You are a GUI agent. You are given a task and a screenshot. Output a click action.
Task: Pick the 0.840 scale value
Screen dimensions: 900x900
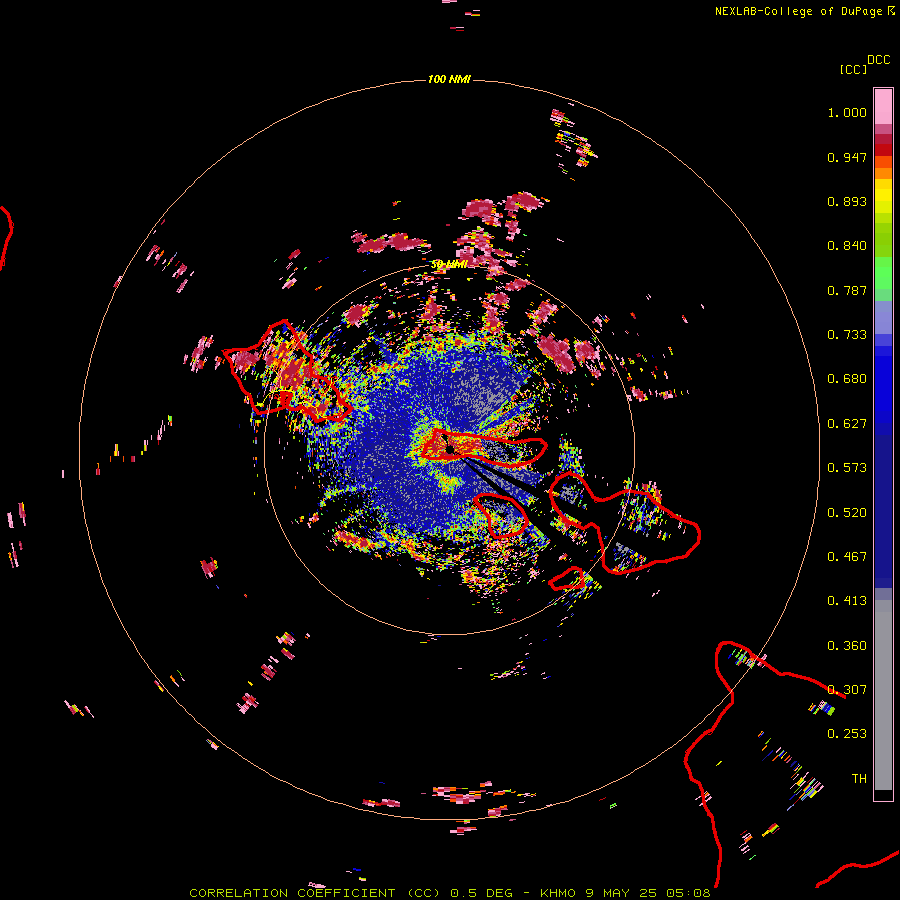coord(847,246)
